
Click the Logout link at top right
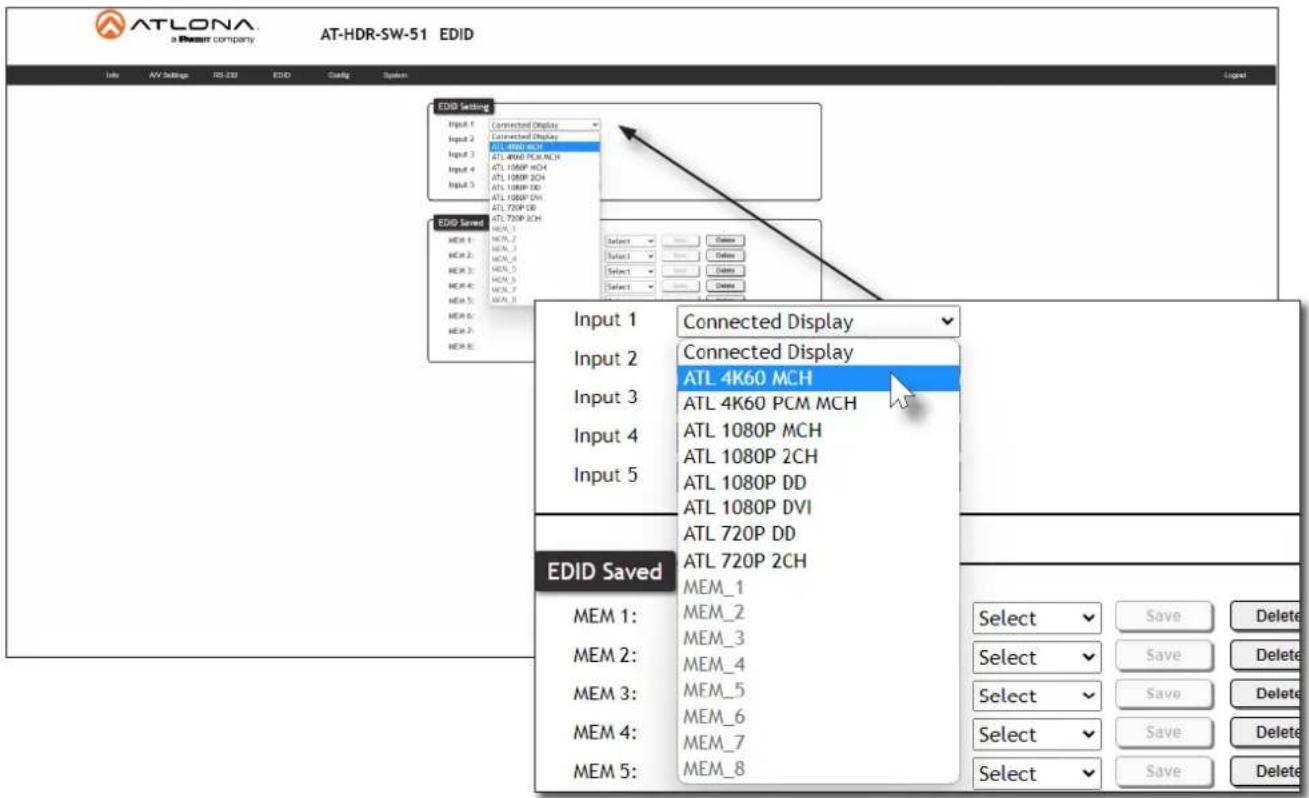pos(1233,76)
